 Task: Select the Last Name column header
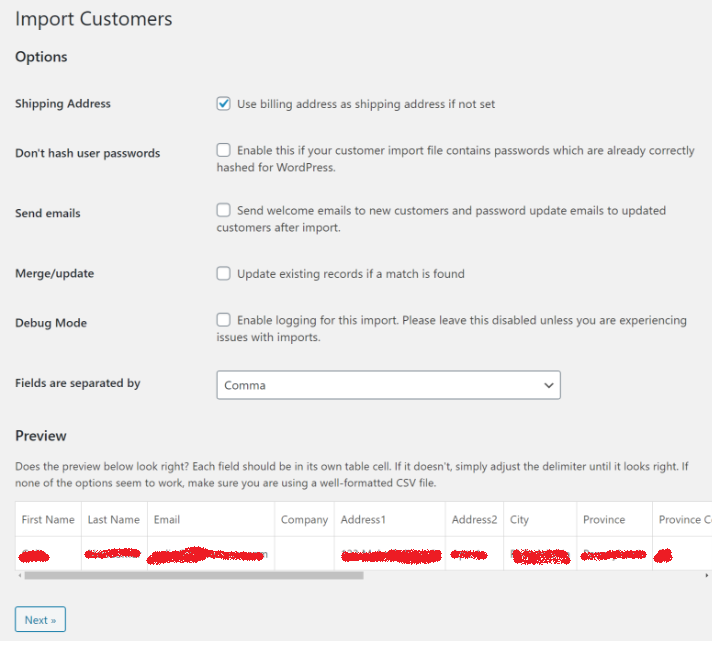(x=114, y=519)
